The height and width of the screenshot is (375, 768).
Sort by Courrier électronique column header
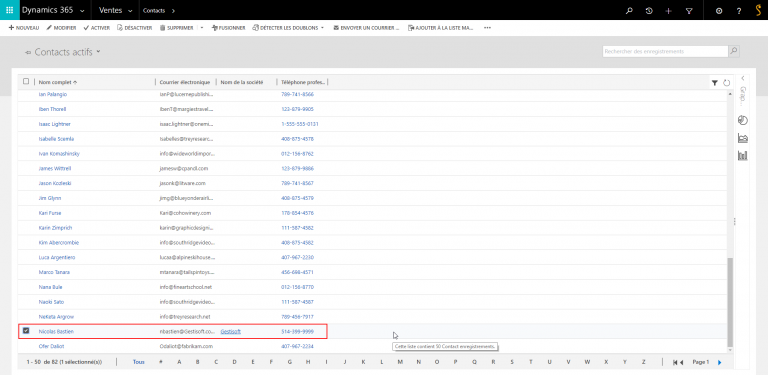pyautogui.click(x=185, y=82)
